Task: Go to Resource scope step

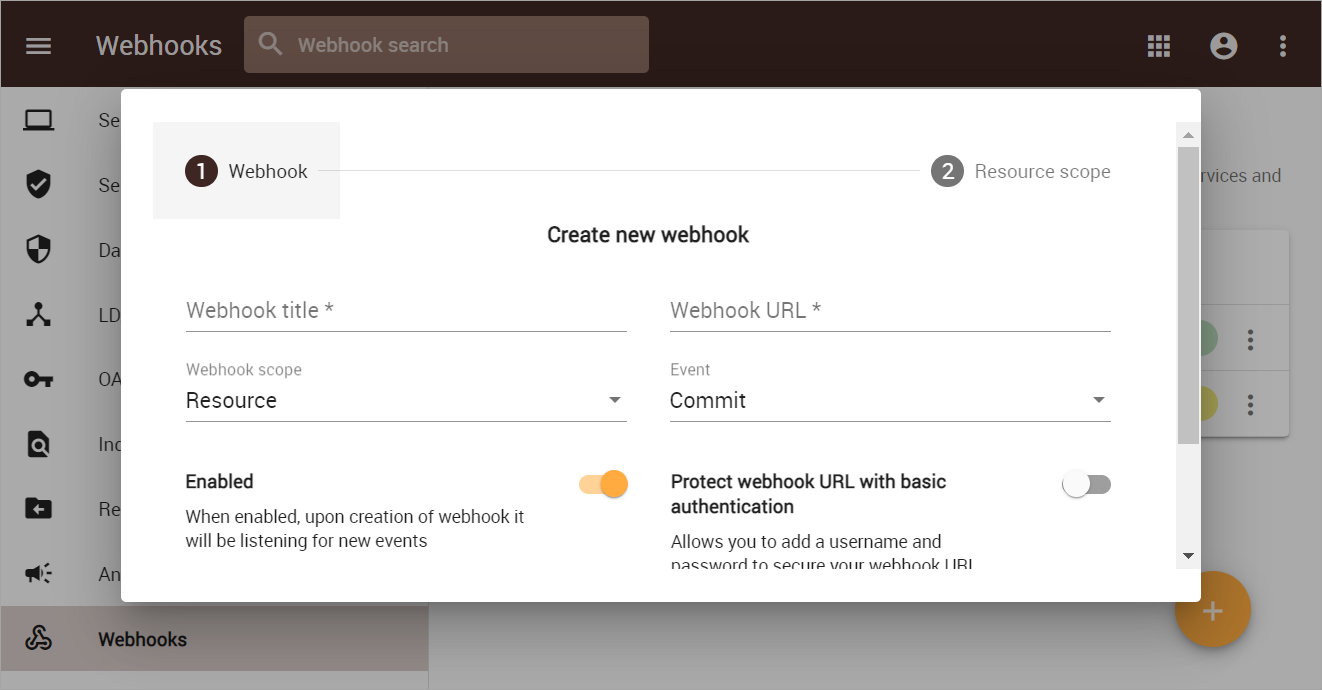Action: pos(1021,172)
